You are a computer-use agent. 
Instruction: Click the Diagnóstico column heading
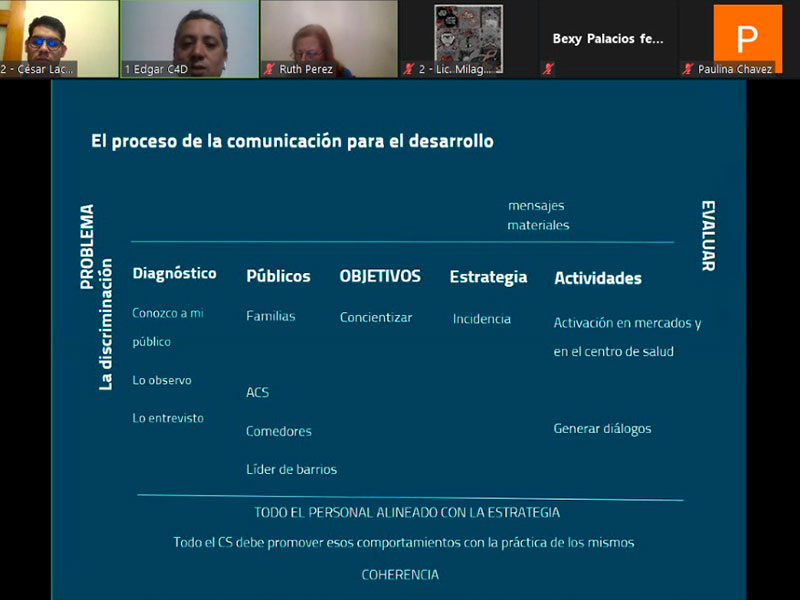coord(174,273)
